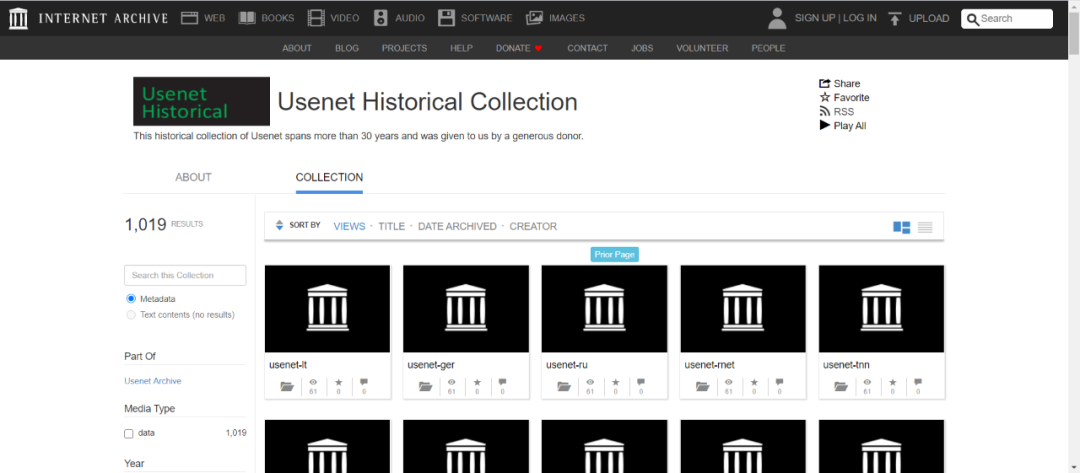Check the data media type checkbox
This screenshot has width=1080, height=473.
(x=129, y=434)
